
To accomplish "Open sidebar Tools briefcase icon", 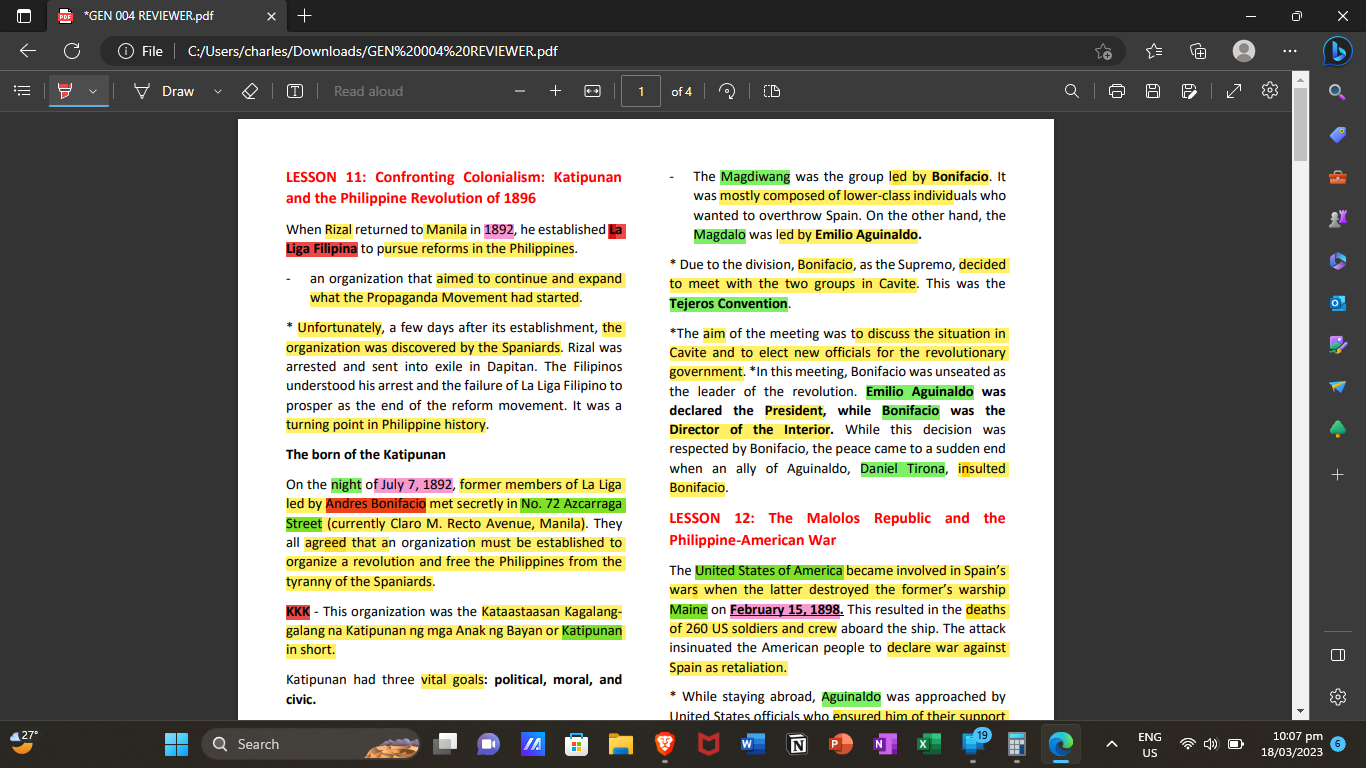I will 1338,177.
